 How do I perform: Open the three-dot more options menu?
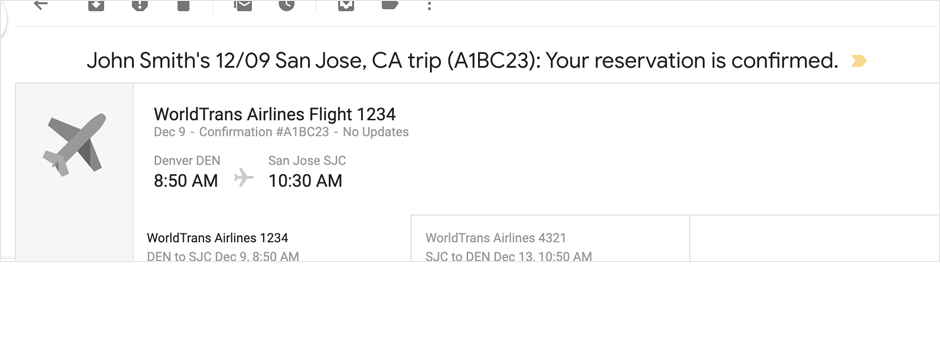(x=429, y=5)
